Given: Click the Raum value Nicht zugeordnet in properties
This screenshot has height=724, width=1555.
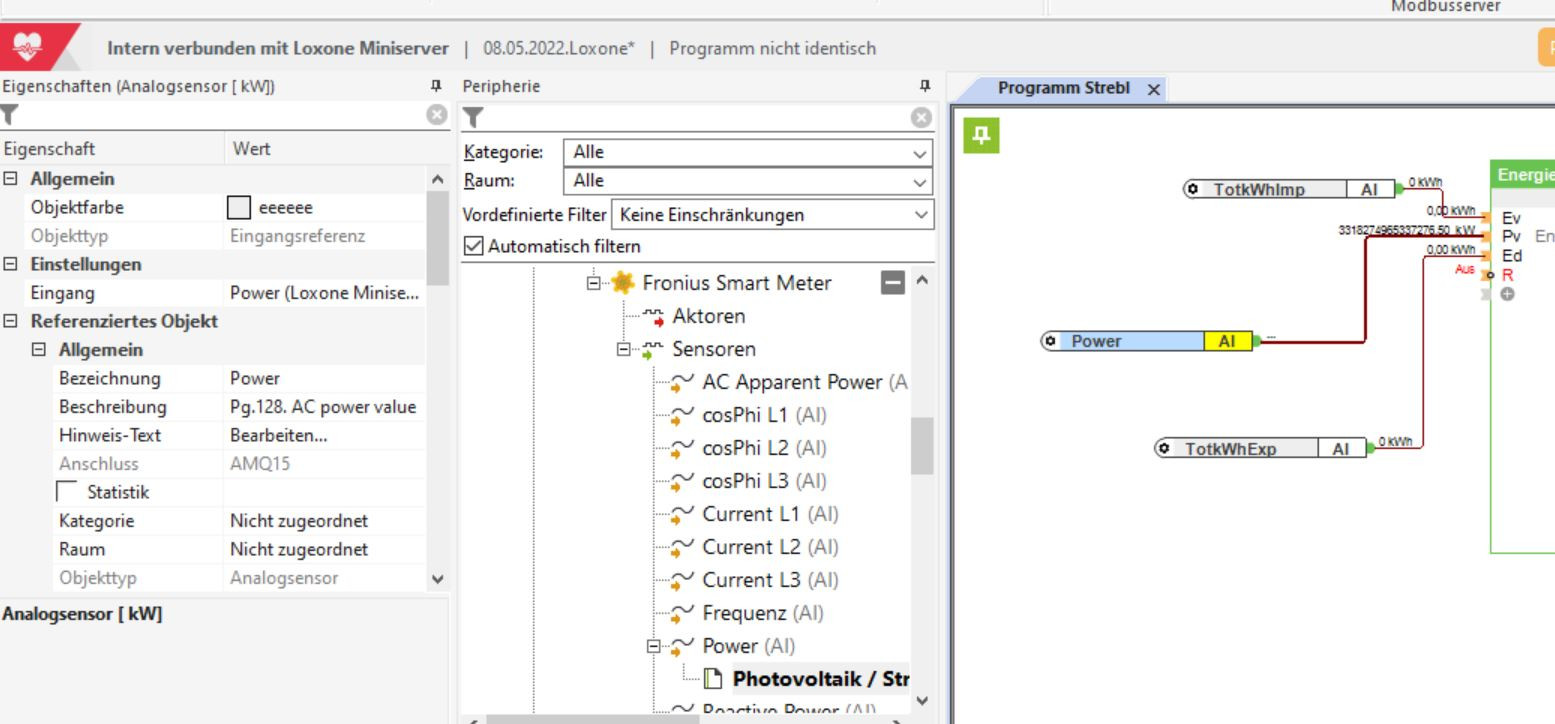Looking at the screenshot, I should pos(299,549).
